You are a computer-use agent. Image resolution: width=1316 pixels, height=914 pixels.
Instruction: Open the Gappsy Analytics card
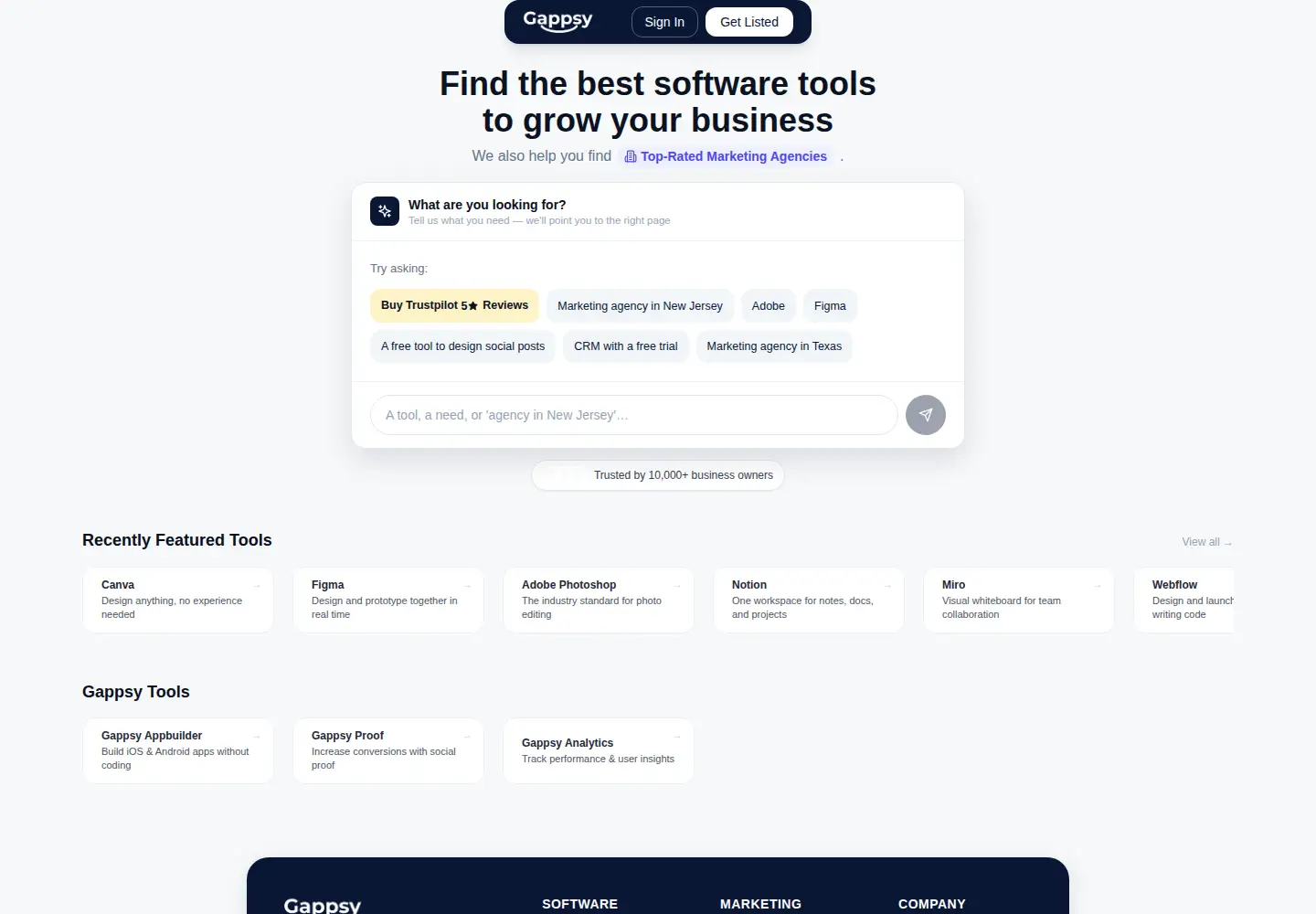(x=599, y=750)
